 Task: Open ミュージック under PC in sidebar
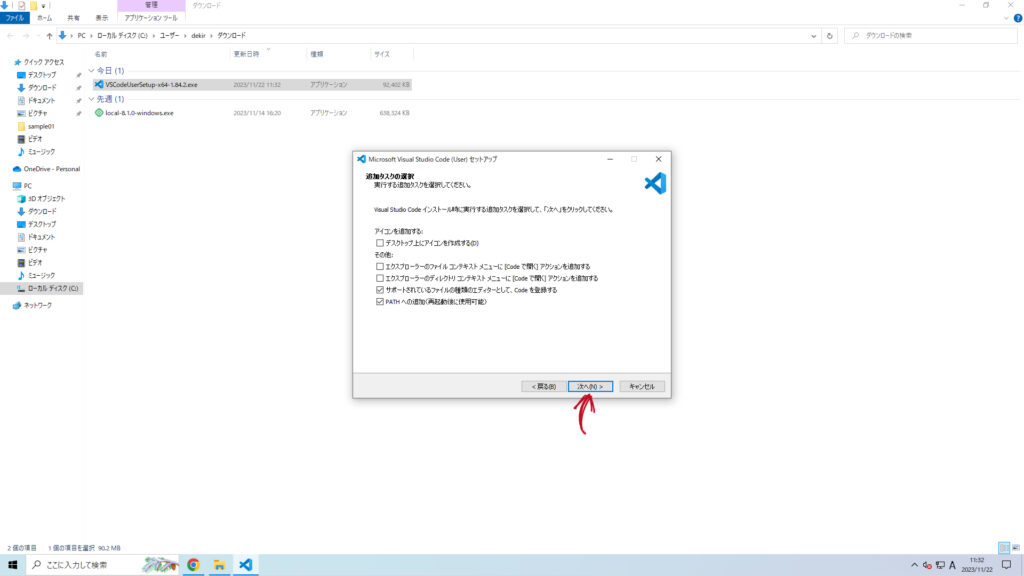coord(41,276)
